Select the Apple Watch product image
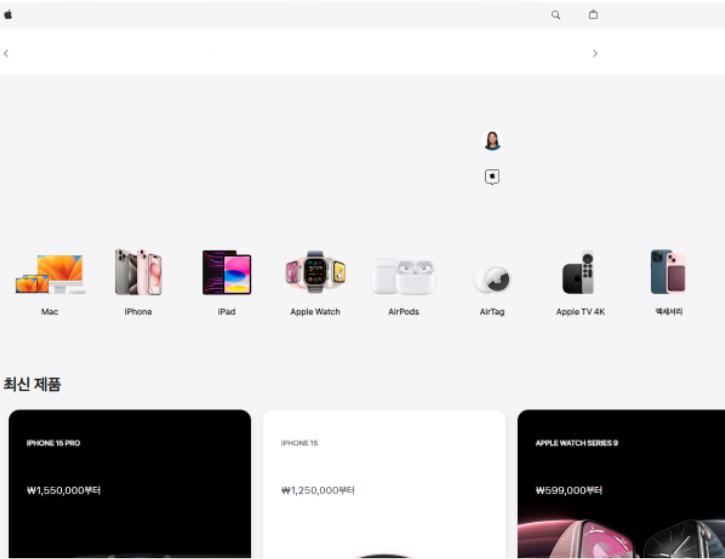 click(315, 272)
